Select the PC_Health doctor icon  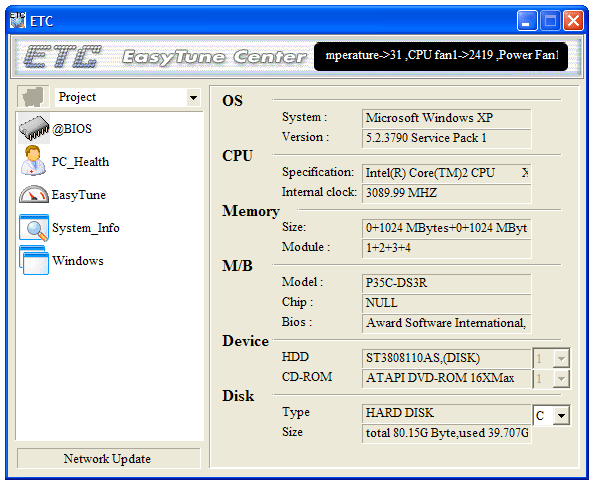tap(34, 161)
